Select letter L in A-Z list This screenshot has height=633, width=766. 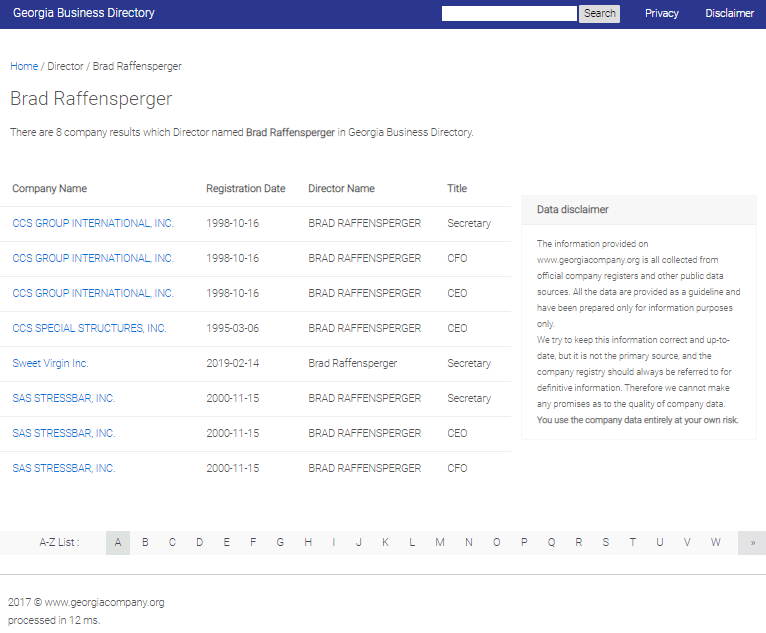(412, 543)
